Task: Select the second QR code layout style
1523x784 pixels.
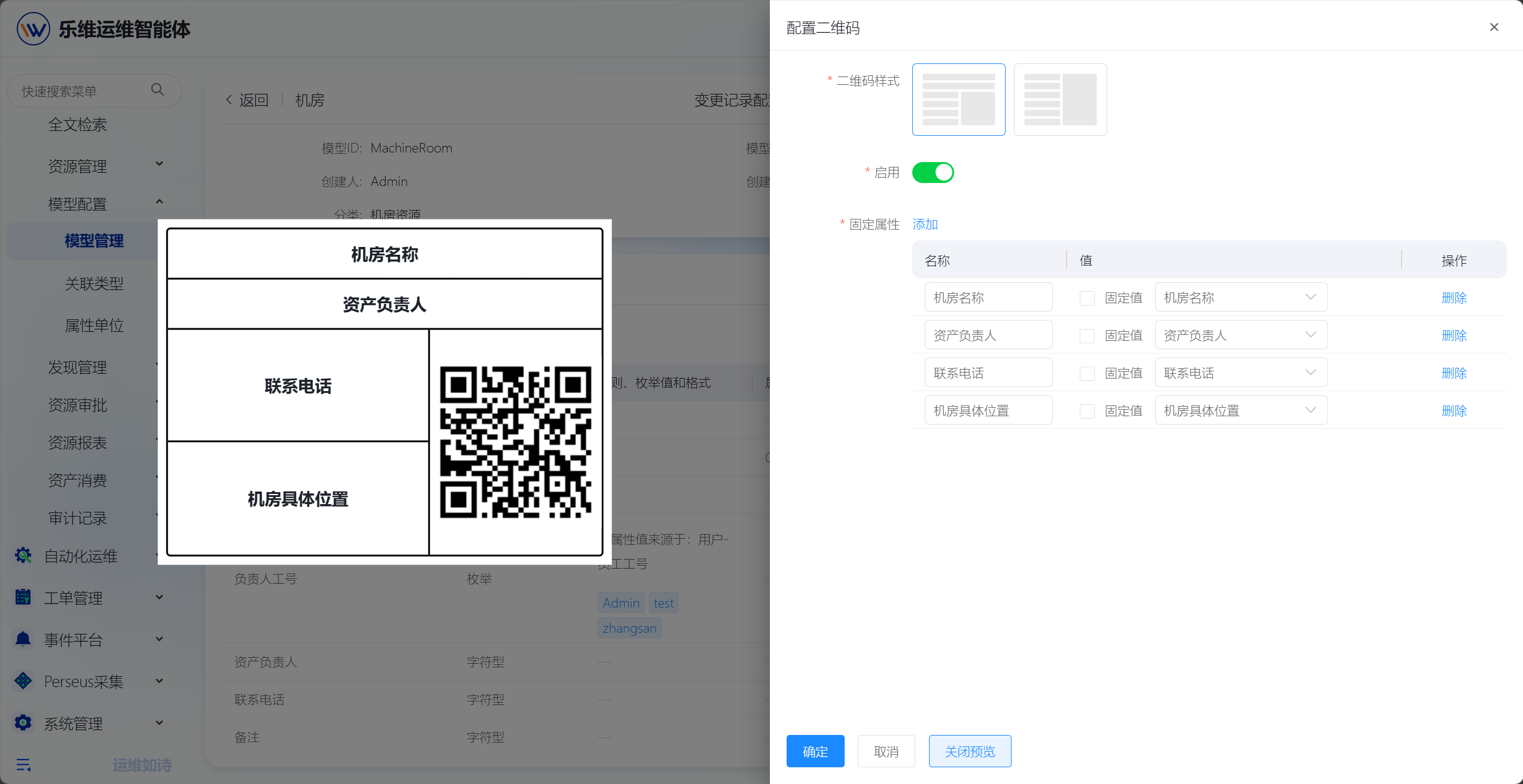Action: pos(1060,99)
